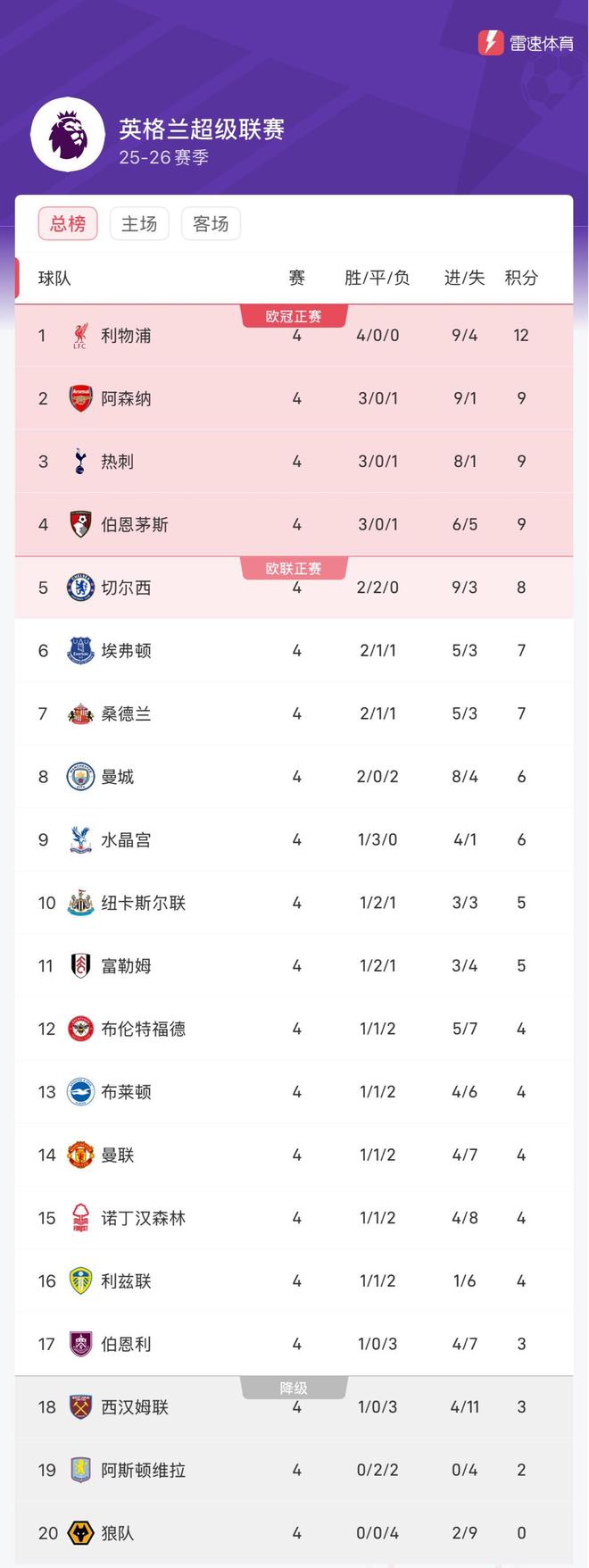Open team 阿斯顿维拉 from the table
The image size is (589, 1568).
pyautogui.click(x=143, y=1470)
